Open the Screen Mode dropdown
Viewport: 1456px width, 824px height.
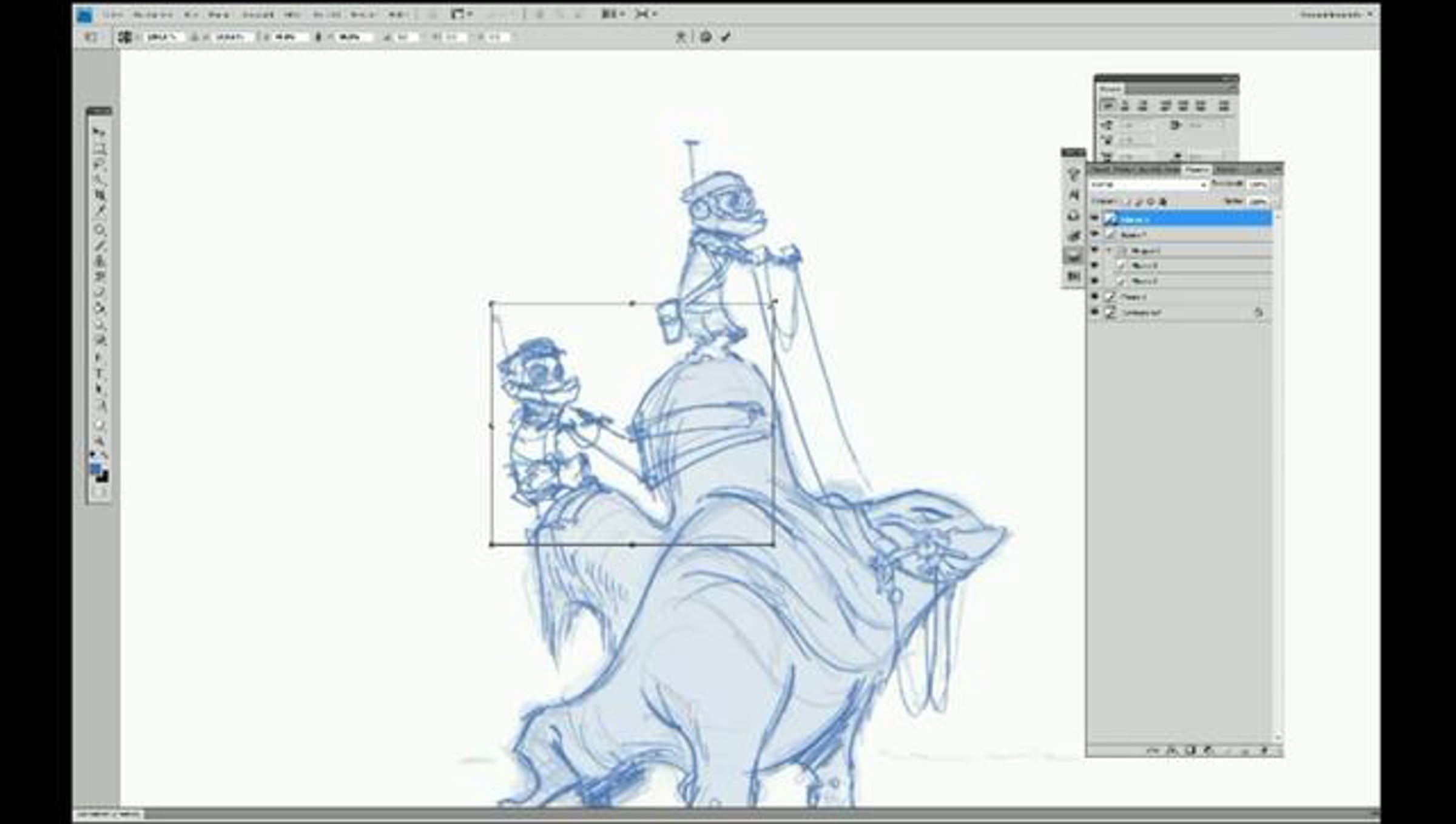click(x=645, y=14)
